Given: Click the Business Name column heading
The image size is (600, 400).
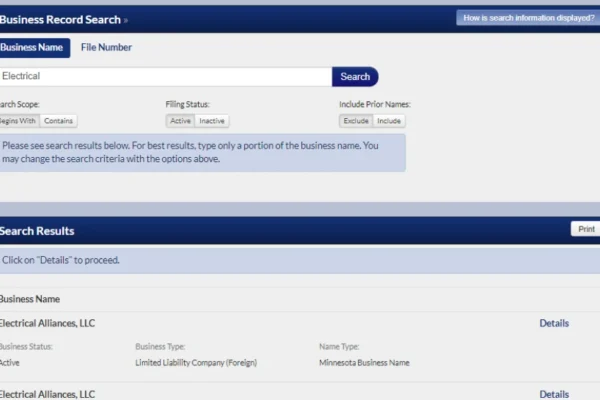Looking at the screenshot, I should pyautogui.click(x=29, y=299).
